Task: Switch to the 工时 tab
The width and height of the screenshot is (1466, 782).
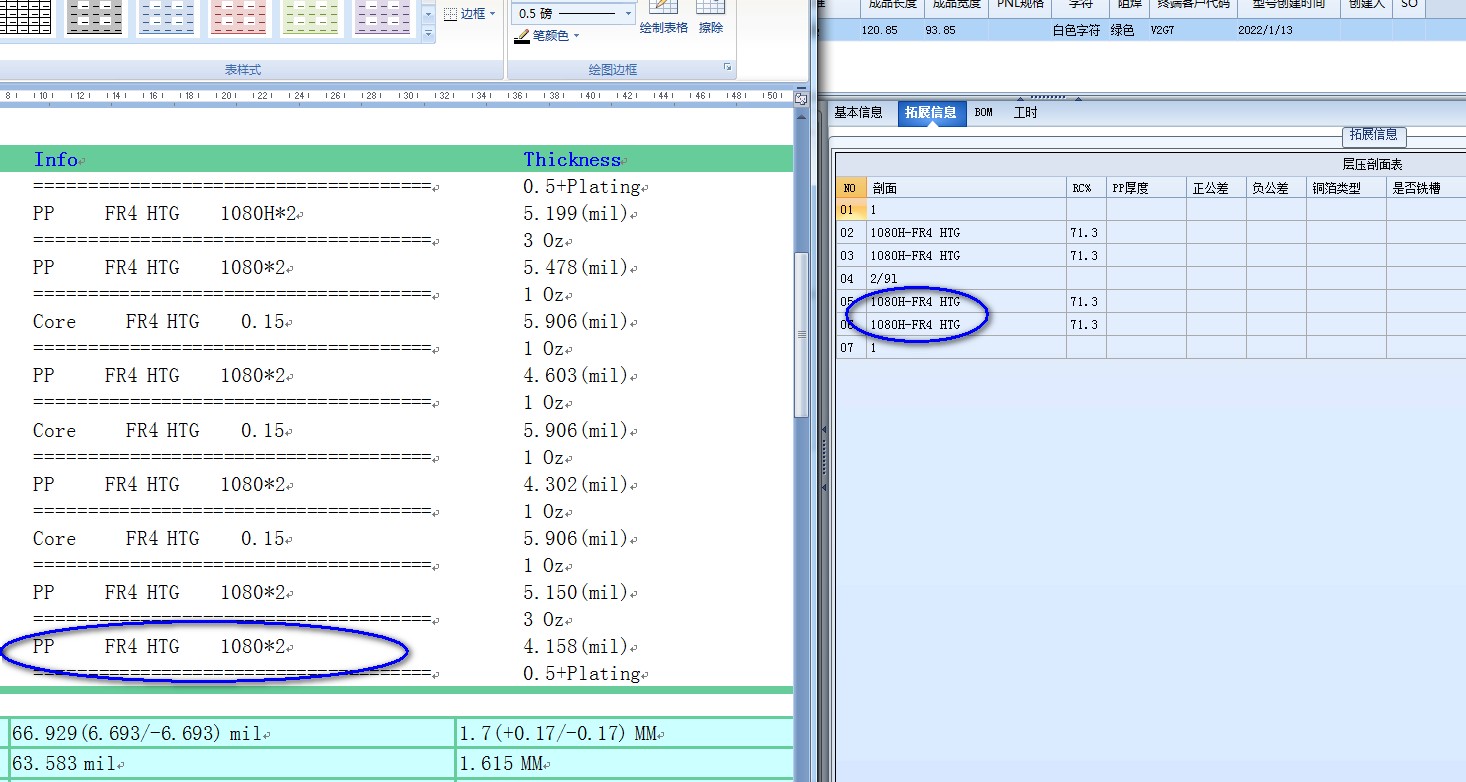Action: click(1026, 112)
